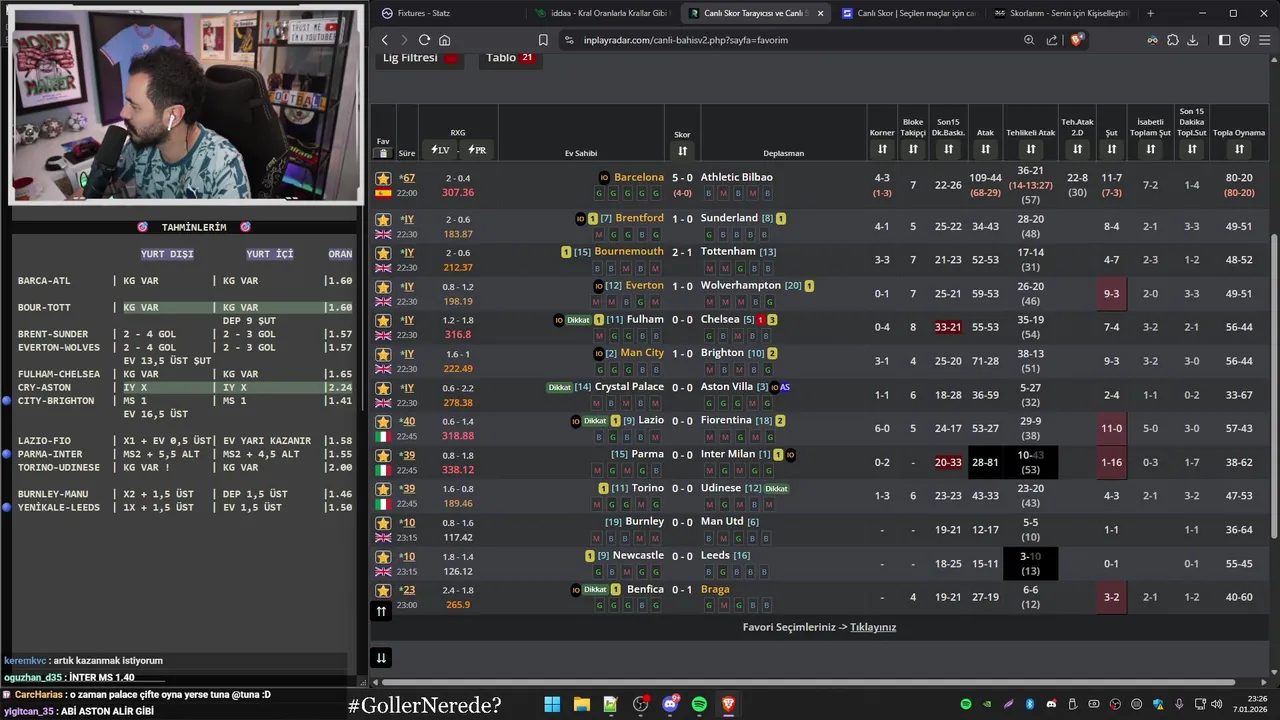Follow the Tıklayınız link
Viewport: 1280px width, 720px height.
click(873, 627)
